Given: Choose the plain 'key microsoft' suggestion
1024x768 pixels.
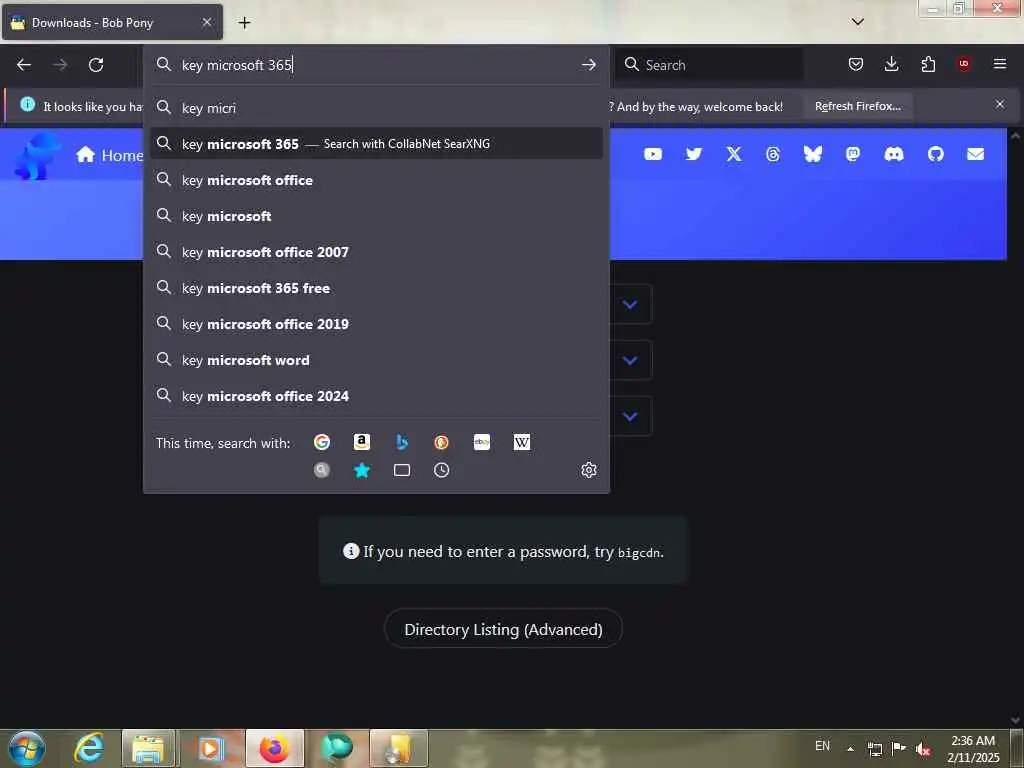Looking at the screenshot, I should click(x=376, y=216).
